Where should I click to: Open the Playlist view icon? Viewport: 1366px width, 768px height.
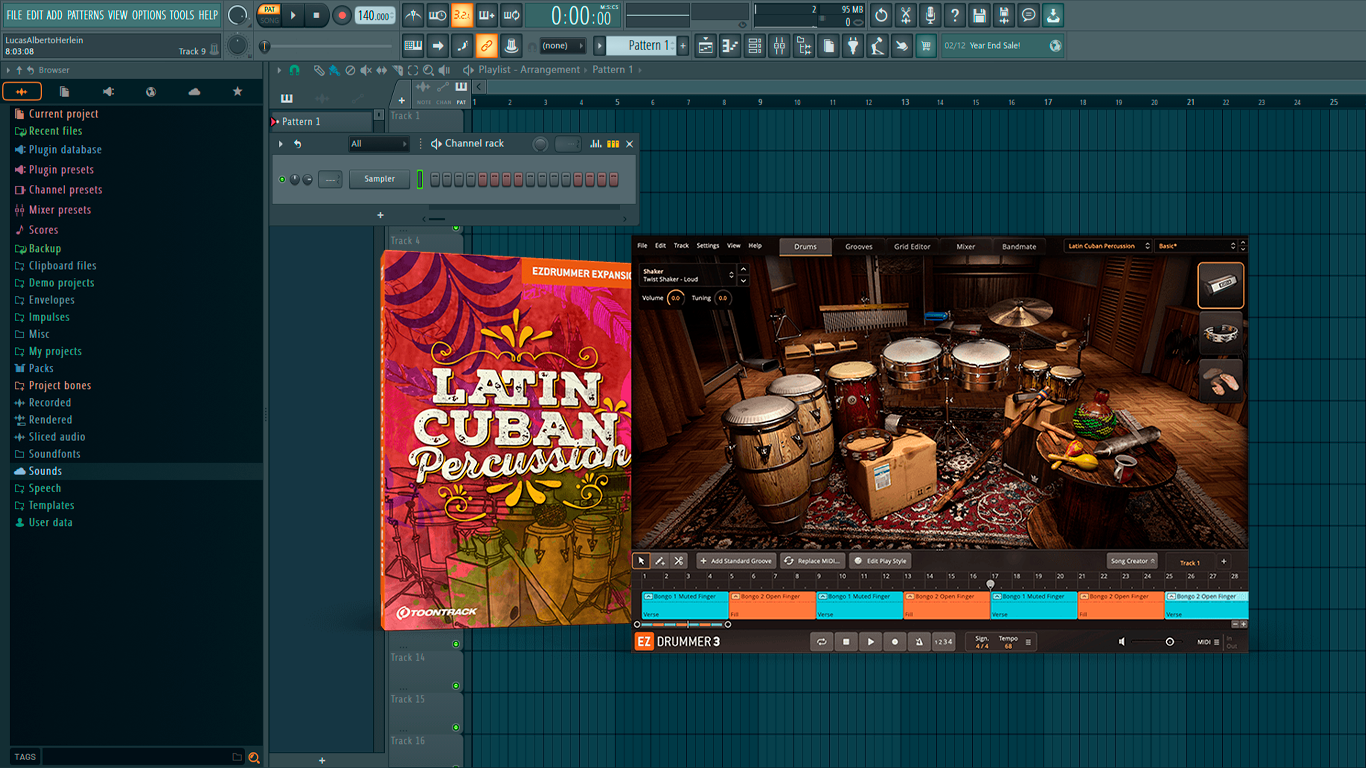click(x=706, y=45)
